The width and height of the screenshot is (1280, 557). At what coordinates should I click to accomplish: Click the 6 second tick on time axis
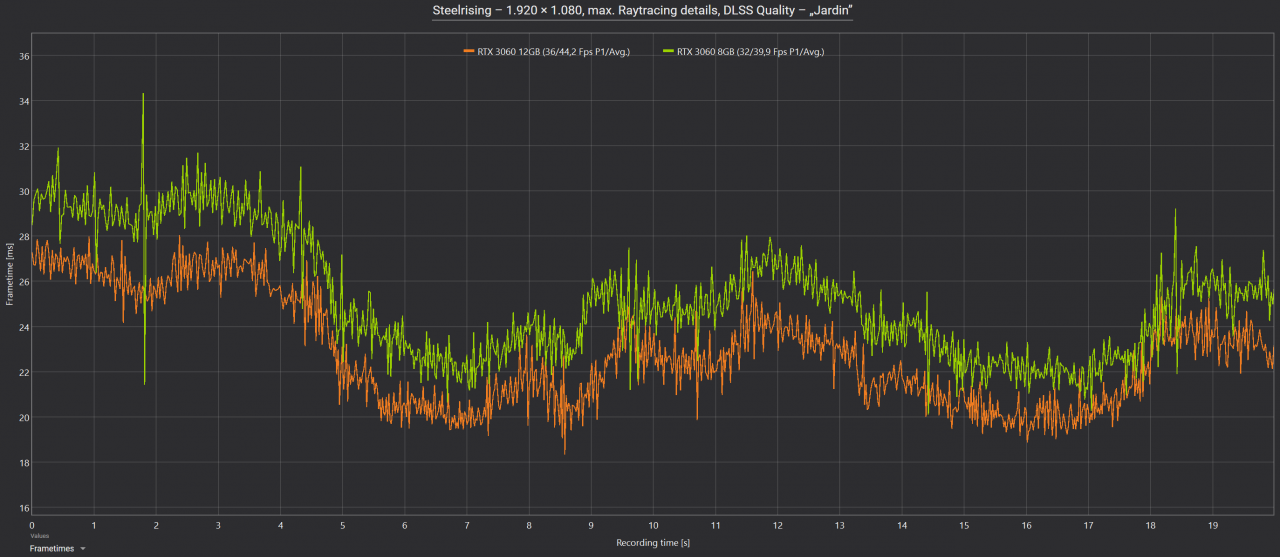pos(405,524)
